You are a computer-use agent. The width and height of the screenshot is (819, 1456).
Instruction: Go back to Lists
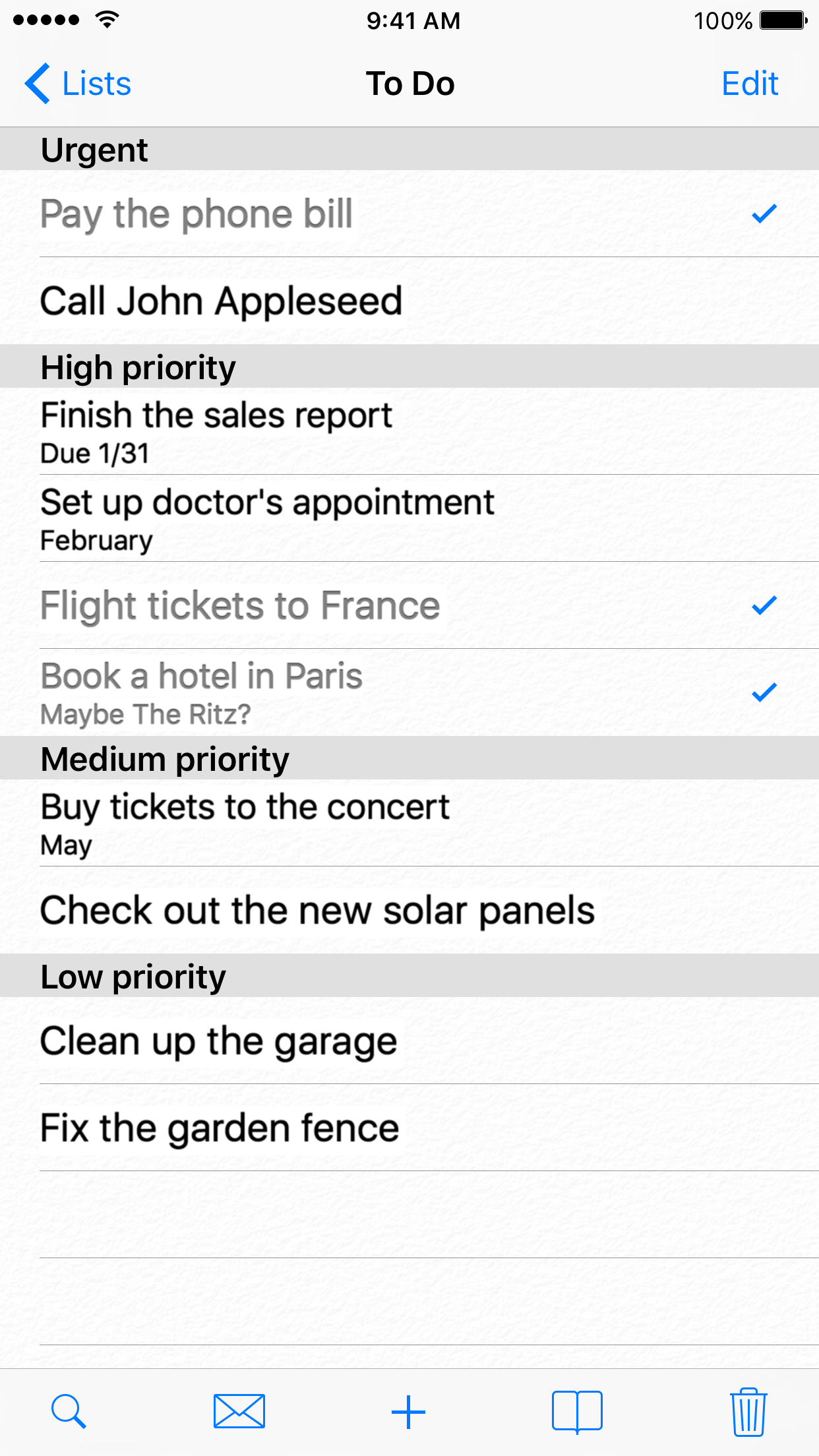96,84
